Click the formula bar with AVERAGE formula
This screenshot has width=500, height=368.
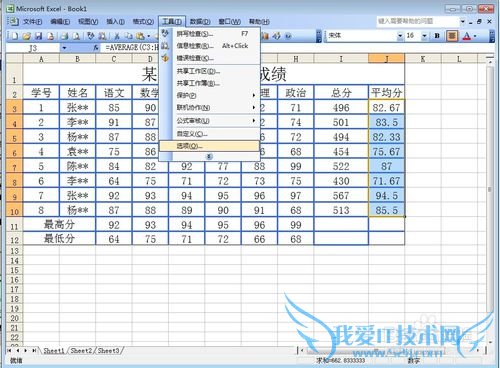coord(297,48)
